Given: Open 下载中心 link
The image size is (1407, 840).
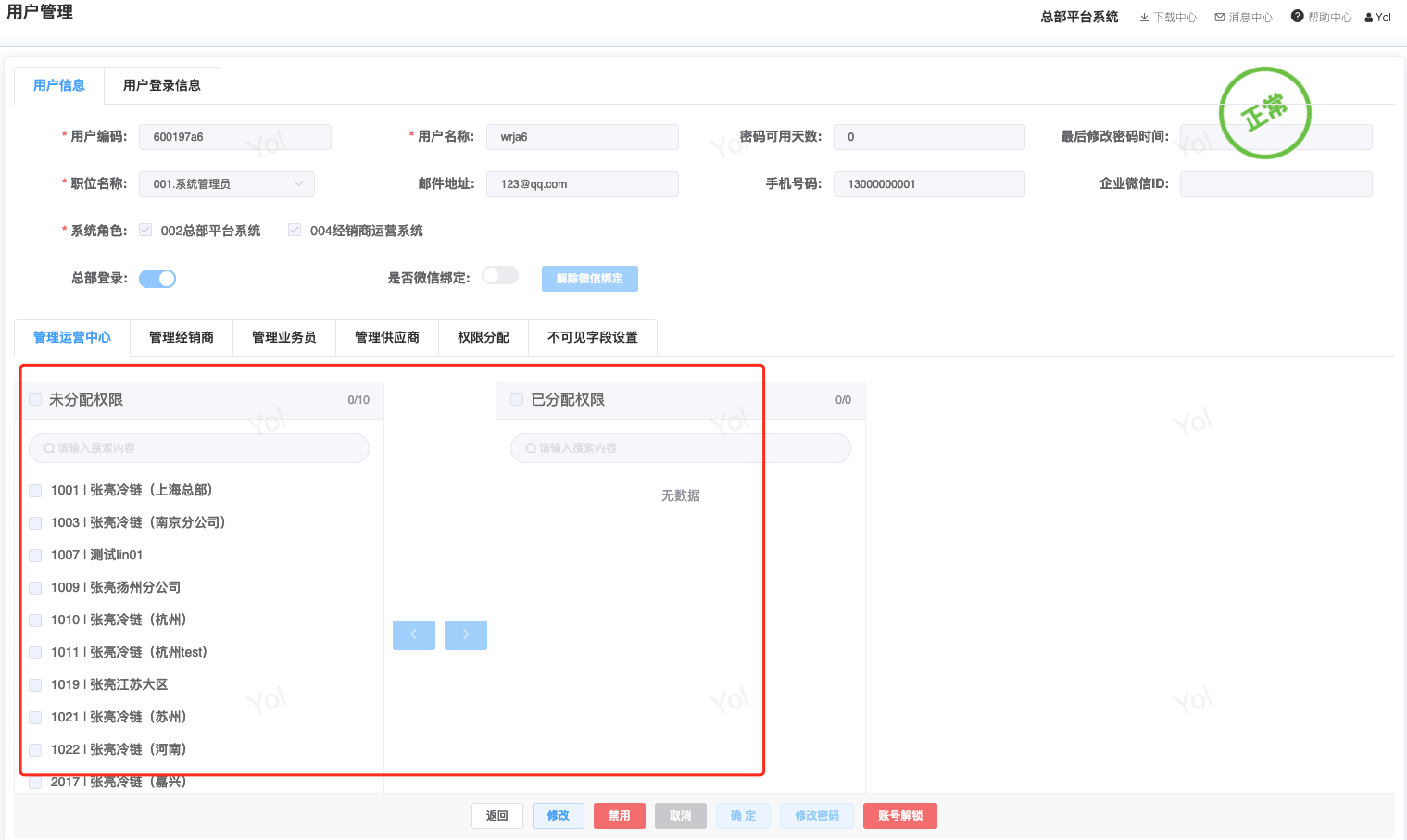Looking at the screenshot, I should click(x=1175, y=18).
